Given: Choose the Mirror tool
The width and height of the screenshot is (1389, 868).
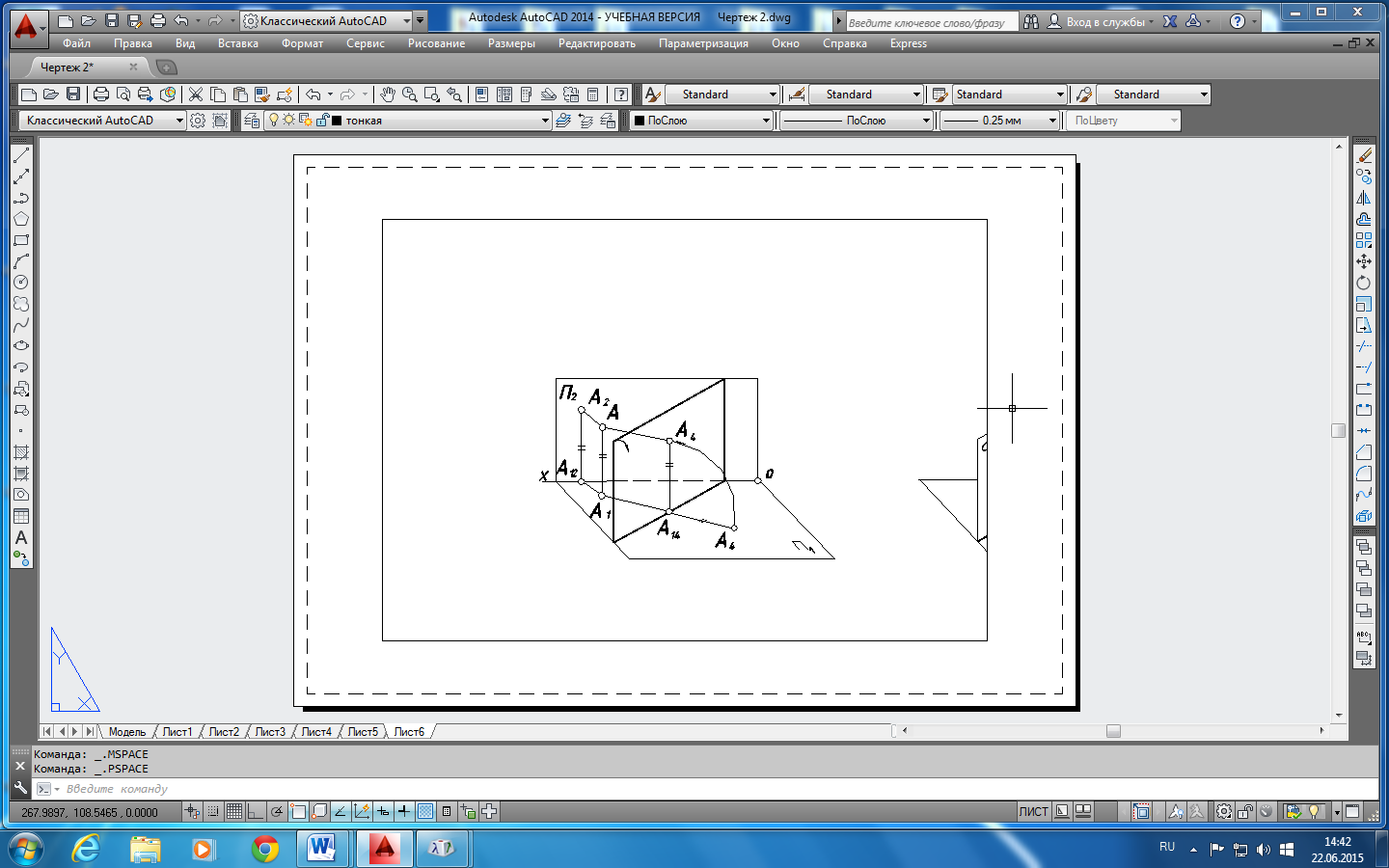Looking at the screenshot, I should click(1364, 198).
